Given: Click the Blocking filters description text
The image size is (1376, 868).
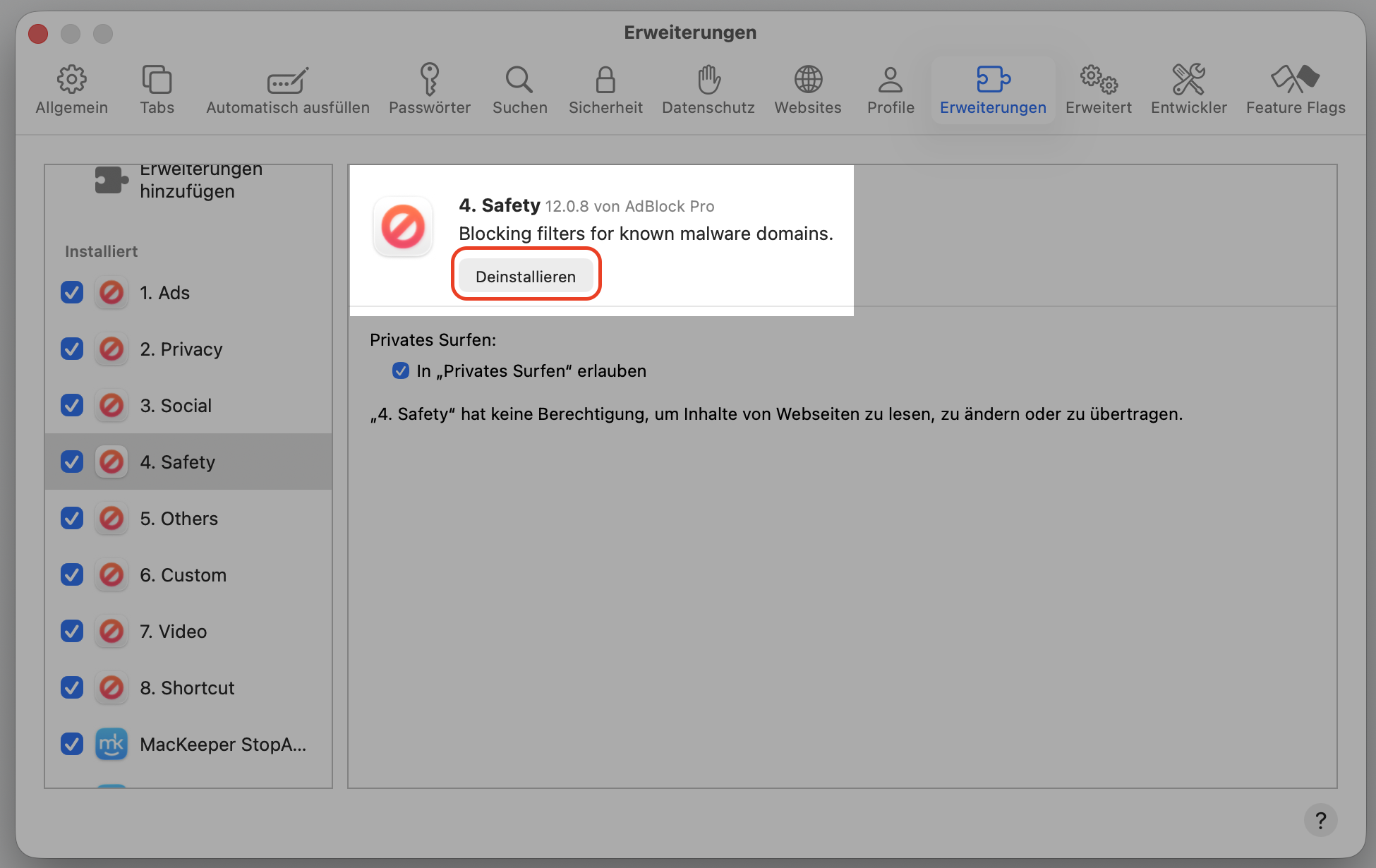Looking at the screenshot, I should pyautogui.click(x=646, y=234).
